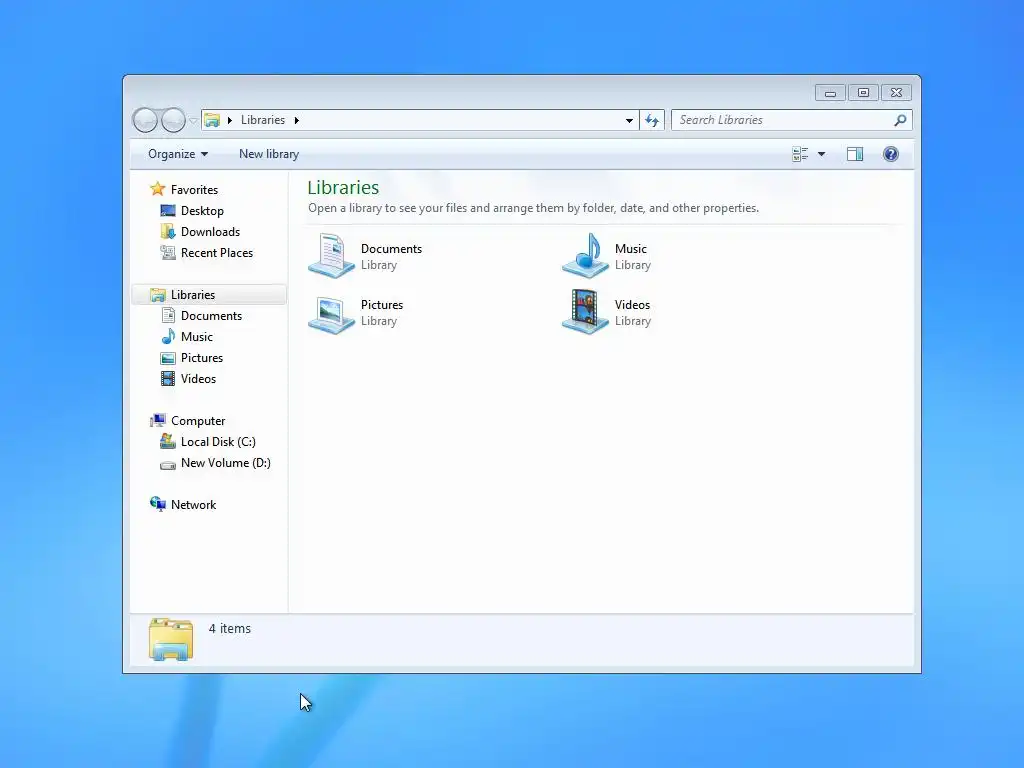The height and width of the screenshot is (768, 1024).
Task: Open the Music library note icon
Action: pos(584,256)
